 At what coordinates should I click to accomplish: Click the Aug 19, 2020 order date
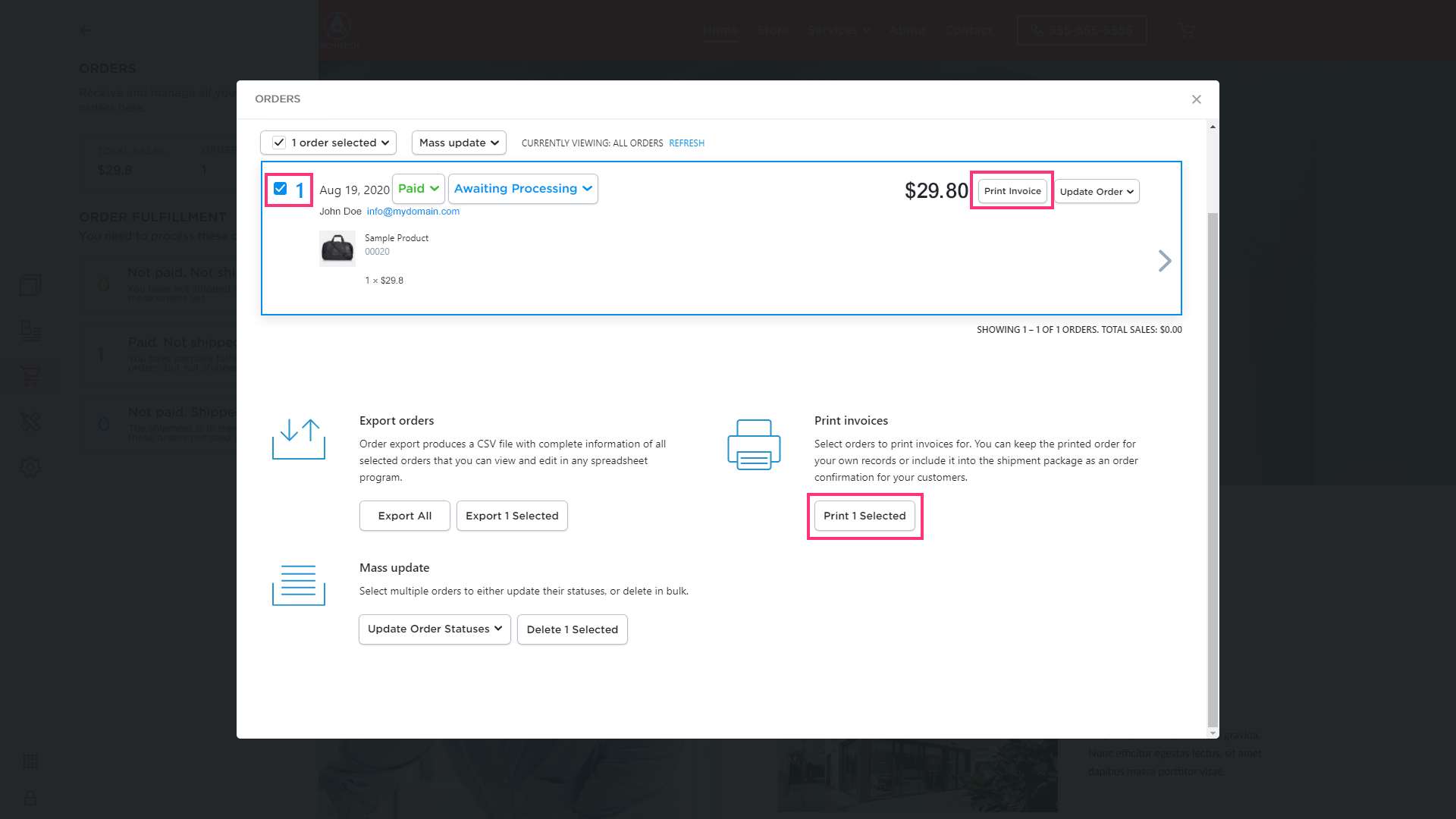pos(355,190)
